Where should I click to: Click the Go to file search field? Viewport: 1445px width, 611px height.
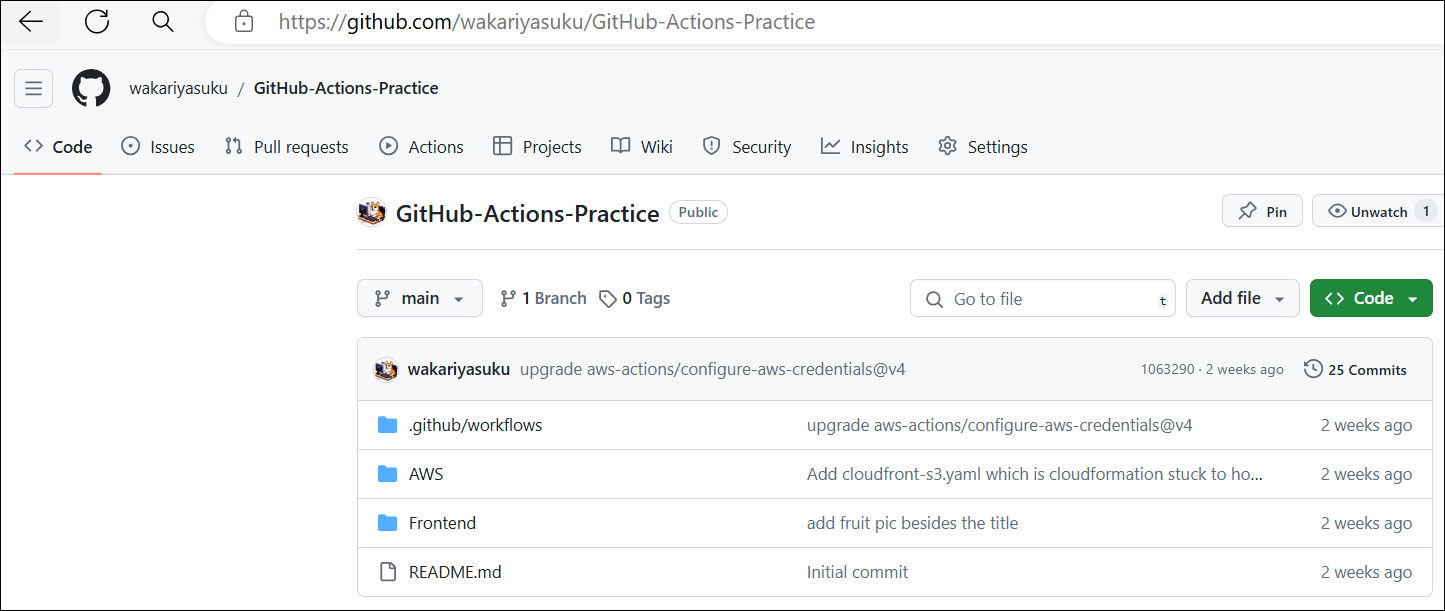click(x=1043, y=298)
